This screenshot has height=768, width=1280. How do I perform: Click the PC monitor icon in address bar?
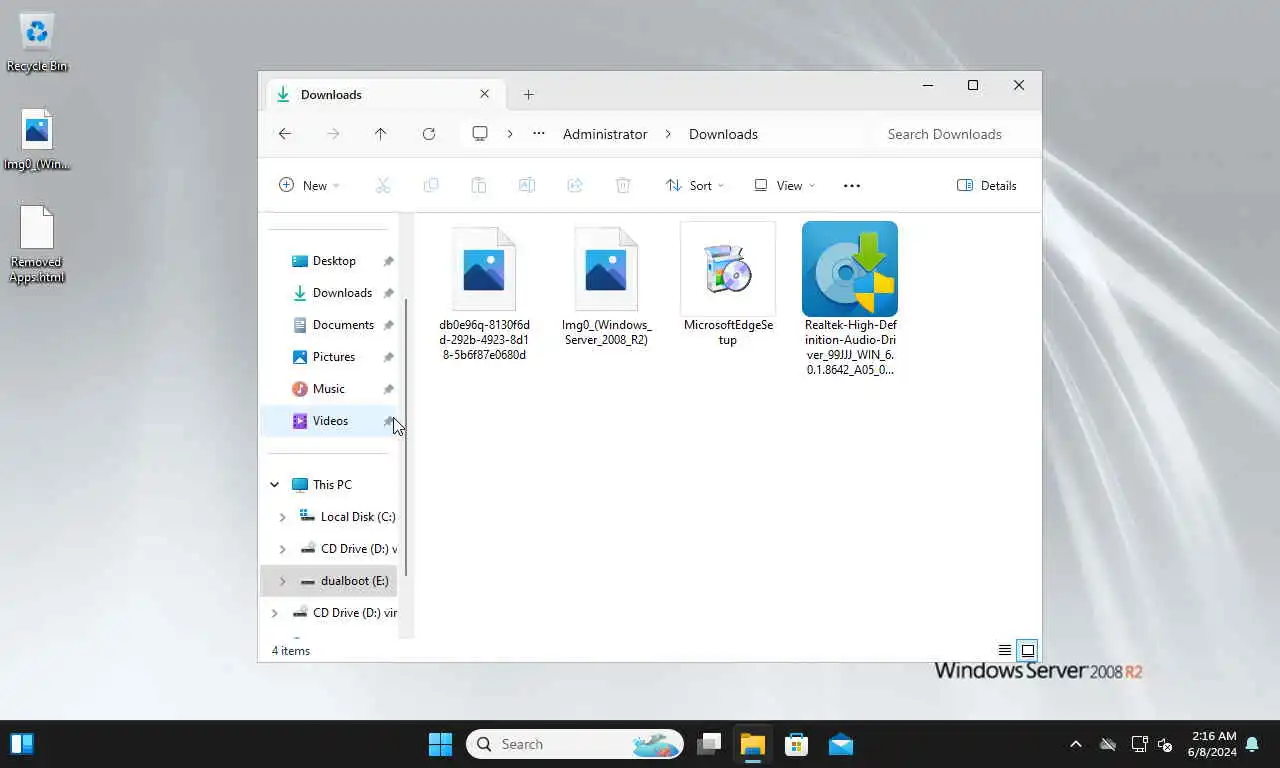click(x=480, y=134)
